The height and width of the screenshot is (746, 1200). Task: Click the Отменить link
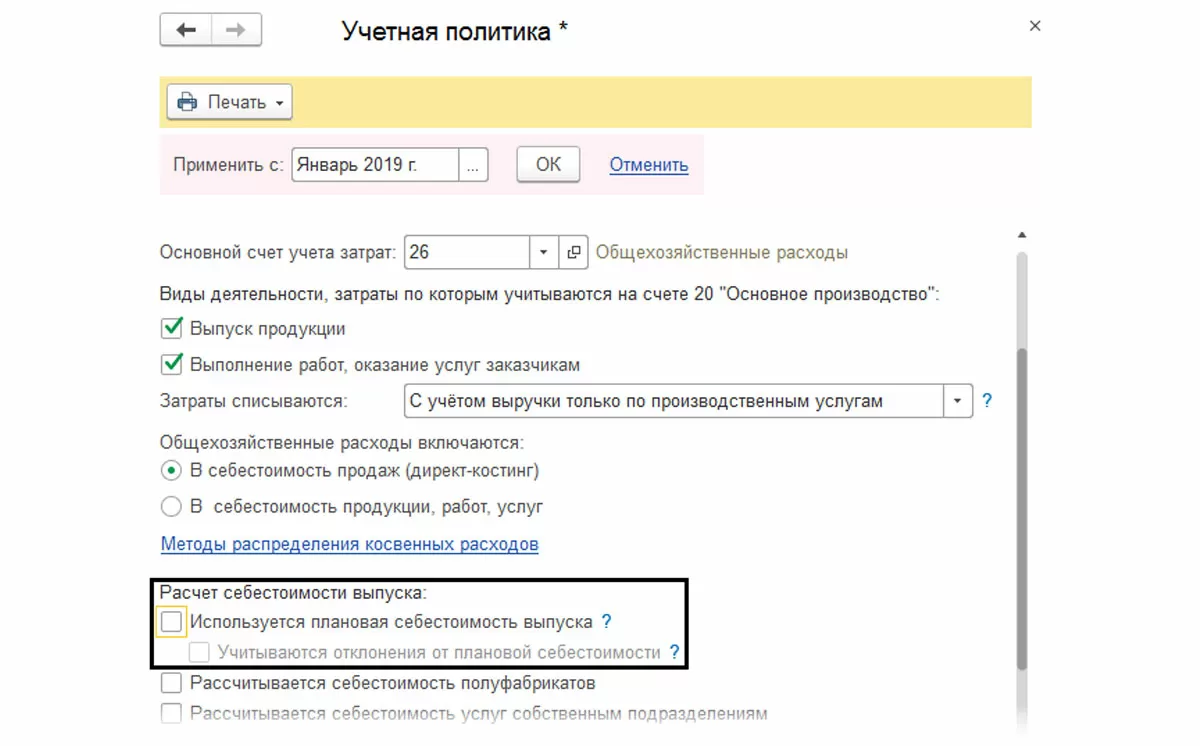point(648,165)
